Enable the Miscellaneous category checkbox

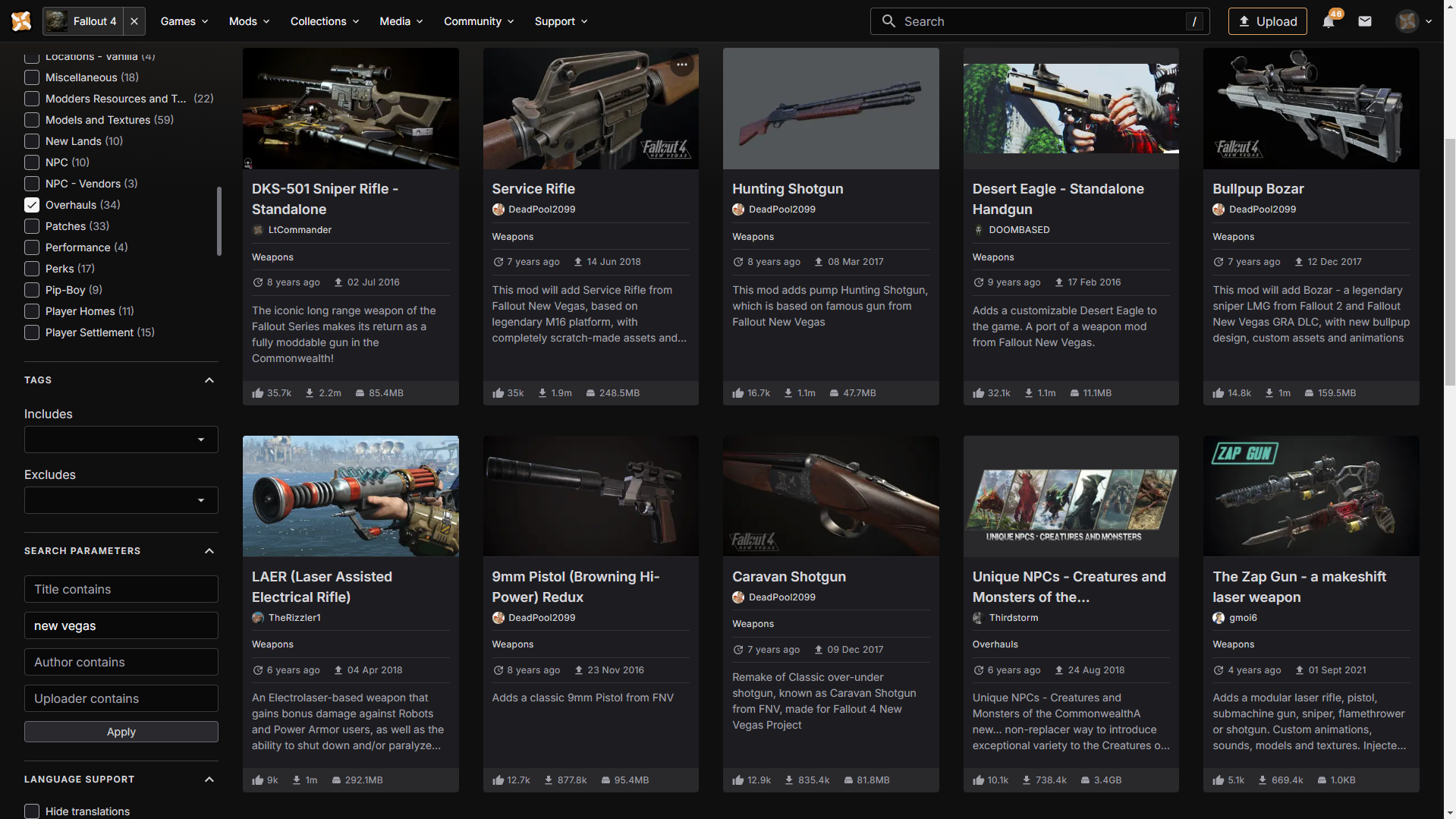click(x=32, y=77)
